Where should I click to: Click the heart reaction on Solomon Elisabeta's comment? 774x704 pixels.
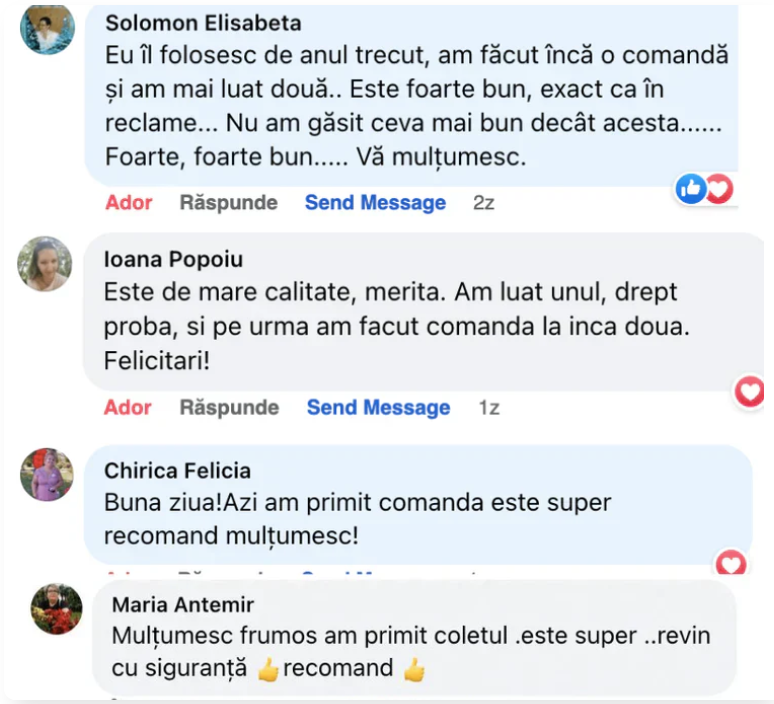click(718, 188)
